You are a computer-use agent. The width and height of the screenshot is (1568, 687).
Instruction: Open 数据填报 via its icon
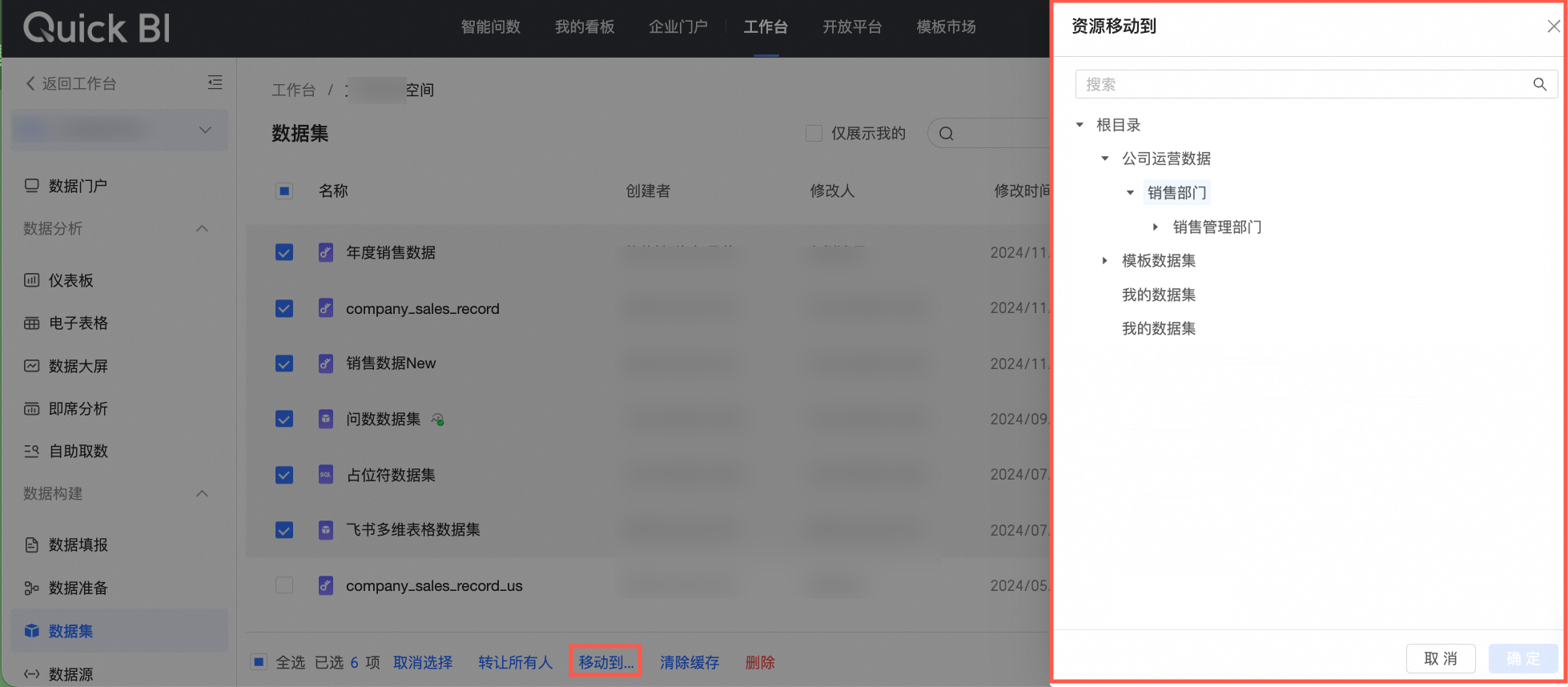[31, 545]
